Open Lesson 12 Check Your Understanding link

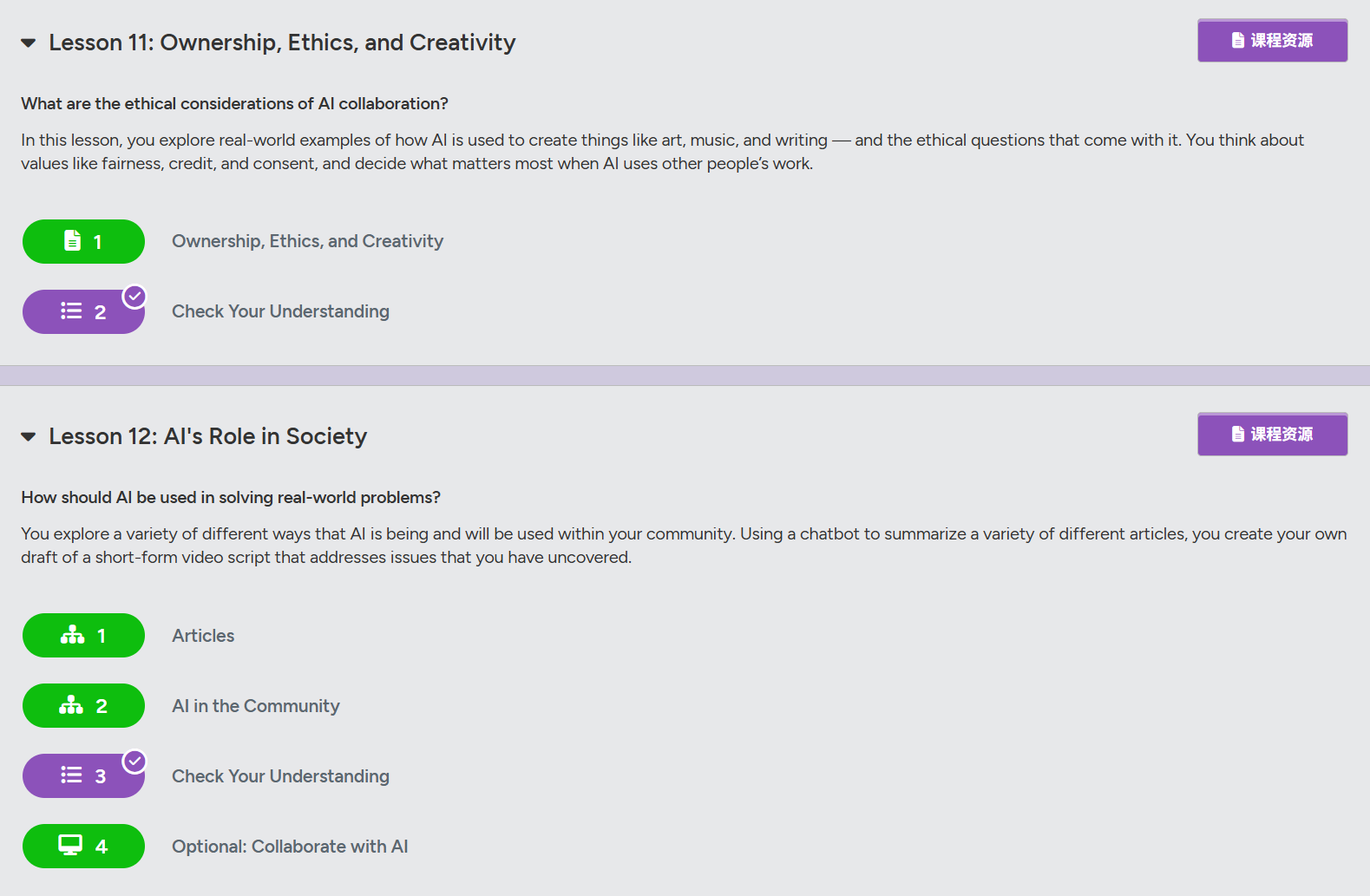pos(280,776)
